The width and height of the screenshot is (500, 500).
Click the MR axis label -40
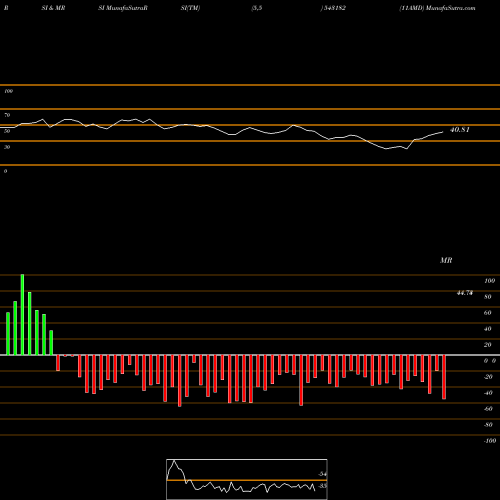tap(488, 393)
